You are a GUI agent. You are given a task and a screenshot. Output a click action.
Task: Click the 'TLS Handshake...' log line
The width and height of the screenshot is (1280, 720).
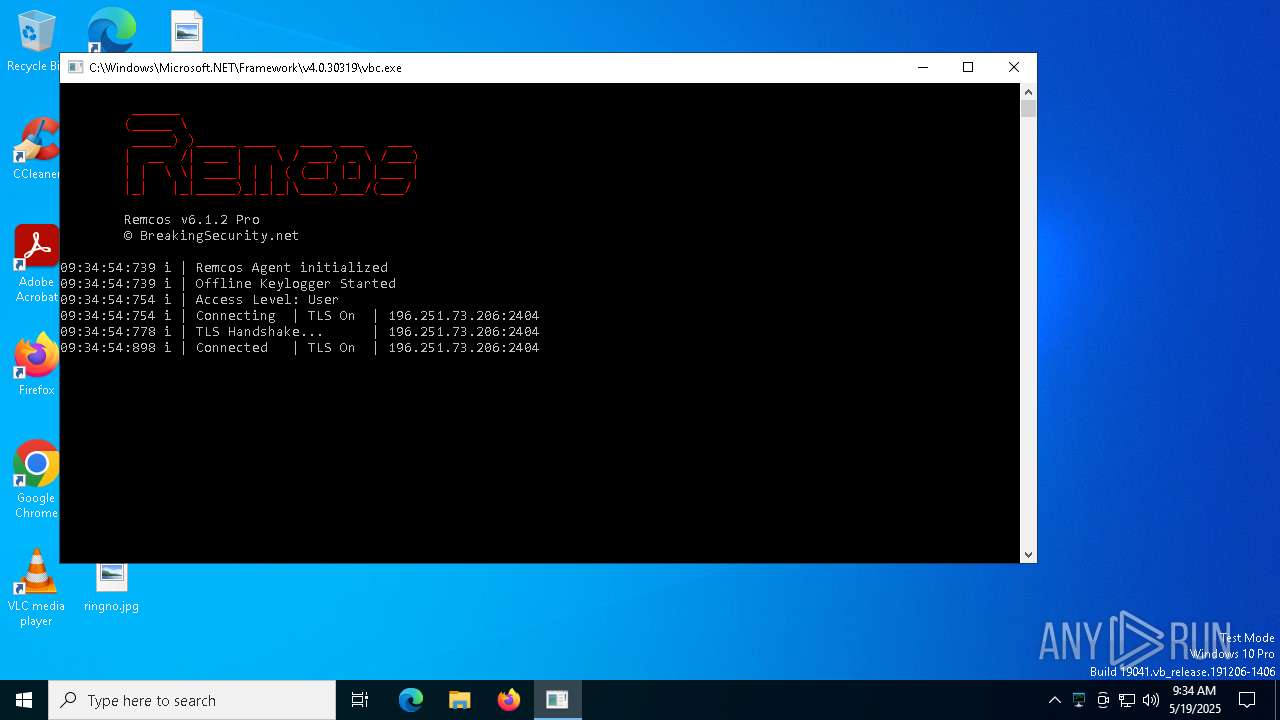(x=300, y=332)
